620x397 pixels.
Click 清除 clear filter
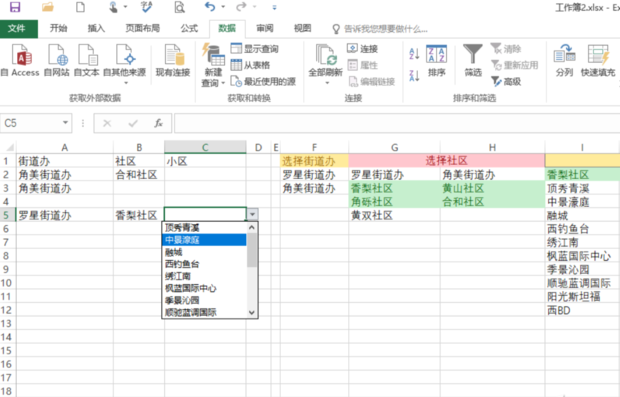(506, 49)
